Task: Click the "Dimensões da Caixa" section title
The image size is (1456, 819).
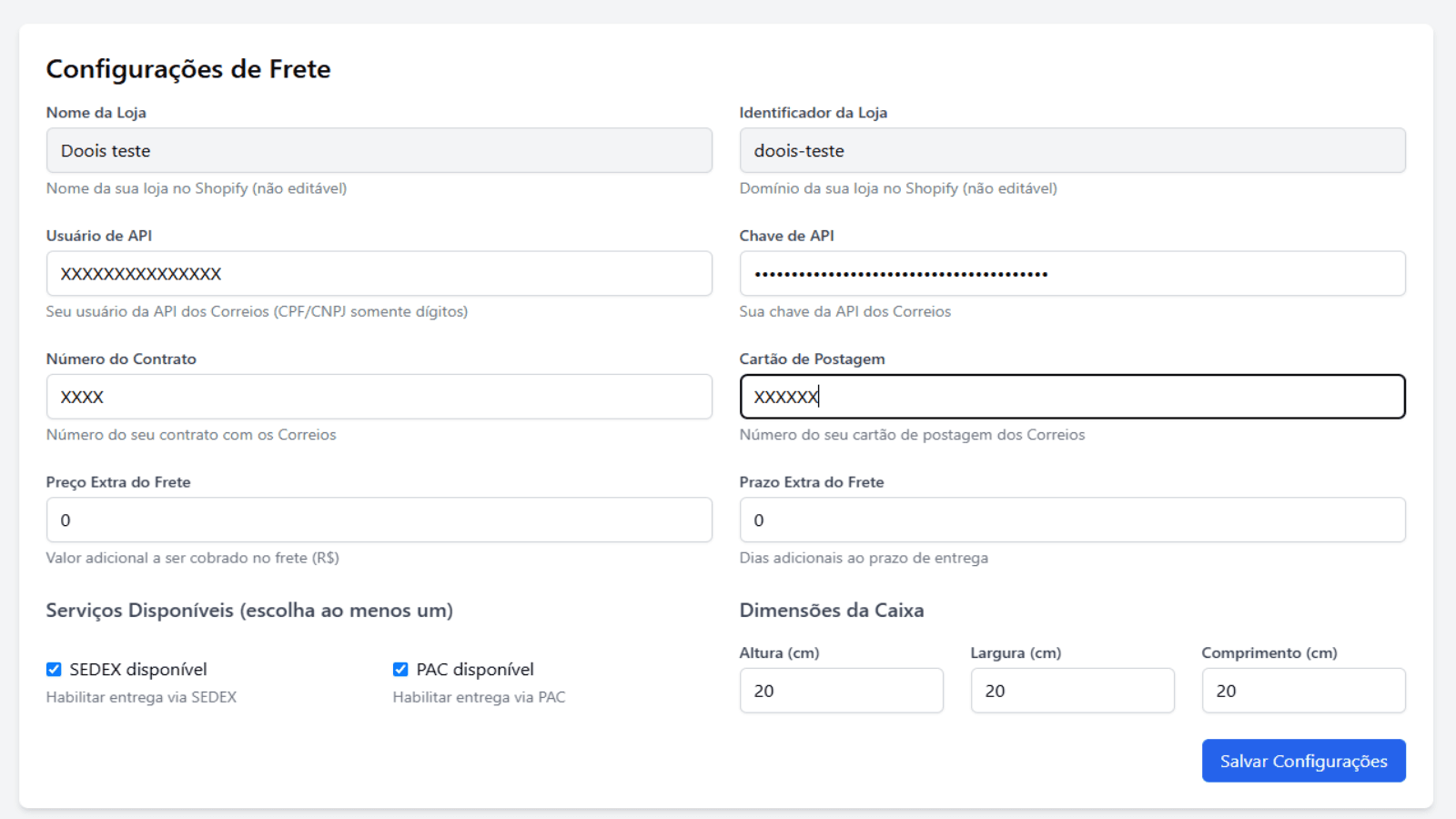Action: [831, 611]
